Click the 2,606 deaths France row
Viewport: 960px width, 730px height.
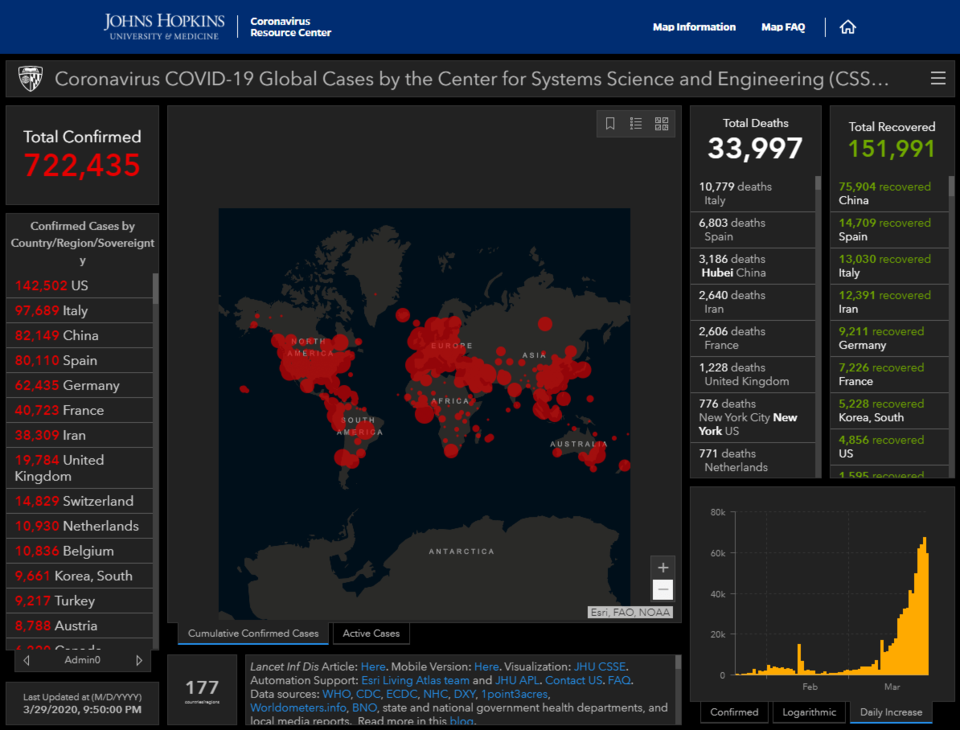coord(753,338)
